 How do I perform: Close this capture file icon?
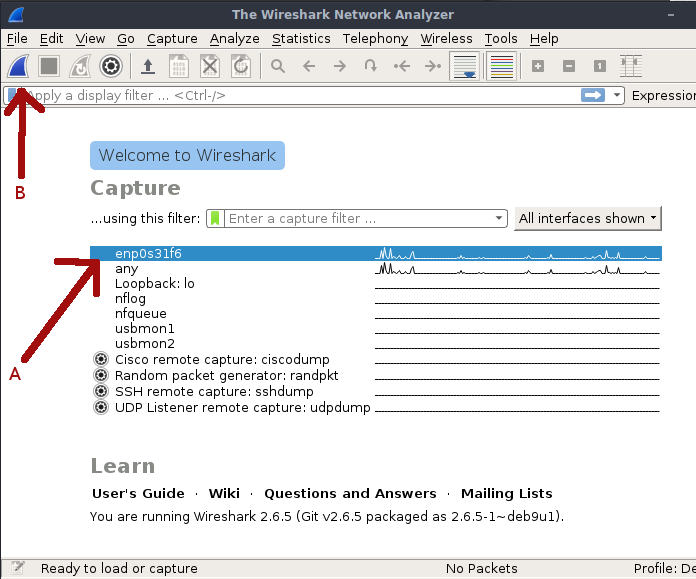coord(210,67)
